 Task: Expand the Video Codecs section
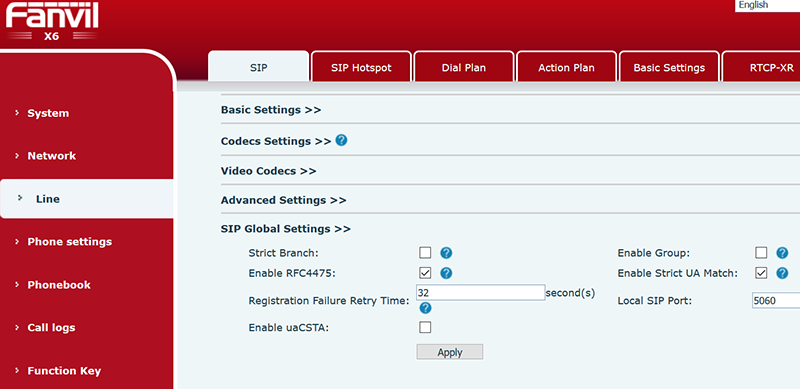[268, 171]
